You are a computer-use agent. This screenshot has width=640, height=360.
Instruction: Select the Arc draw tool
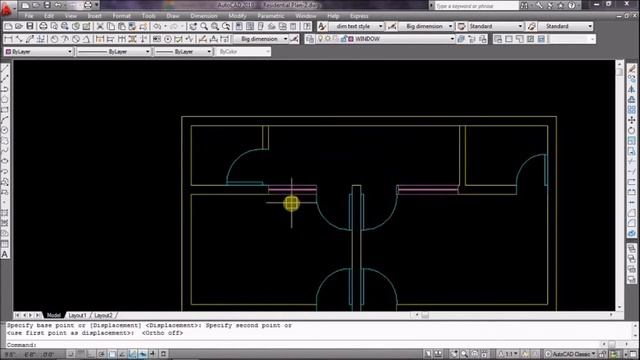pyautogui.click(x=5, y=120)
